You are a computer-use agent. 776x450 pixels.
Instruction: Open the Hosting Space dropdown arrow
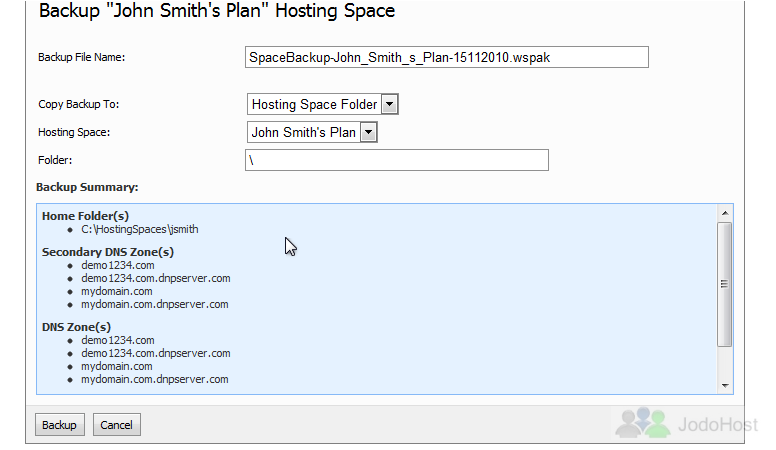[368, 132]
